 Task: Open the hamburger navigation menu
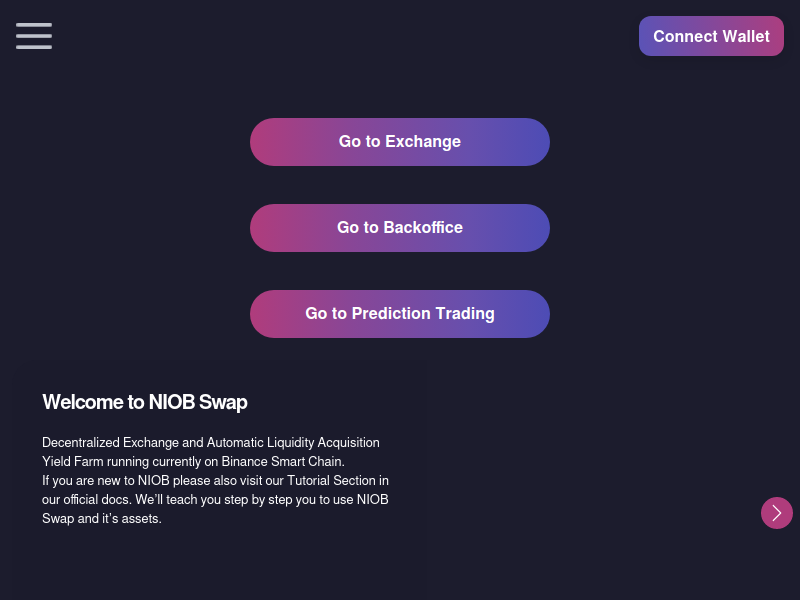[x=34, y=36]
